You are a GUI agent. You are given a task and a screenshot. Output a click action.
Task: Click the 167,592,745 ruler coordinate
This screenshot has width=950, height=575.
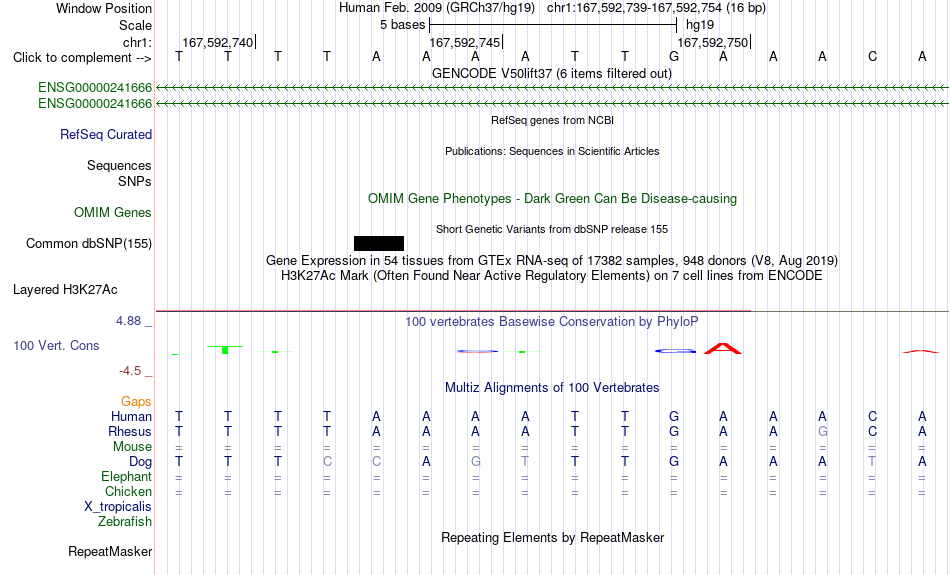[x=465, y=42]
